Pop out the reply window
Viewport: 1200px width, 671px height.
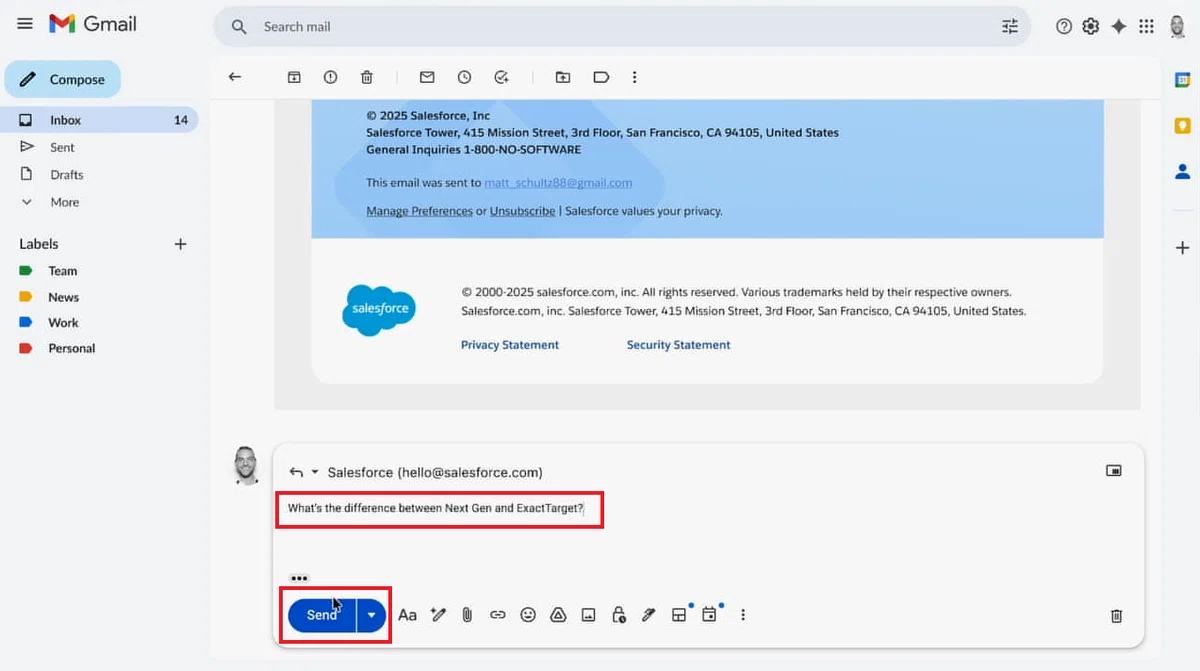point(1113,470)
